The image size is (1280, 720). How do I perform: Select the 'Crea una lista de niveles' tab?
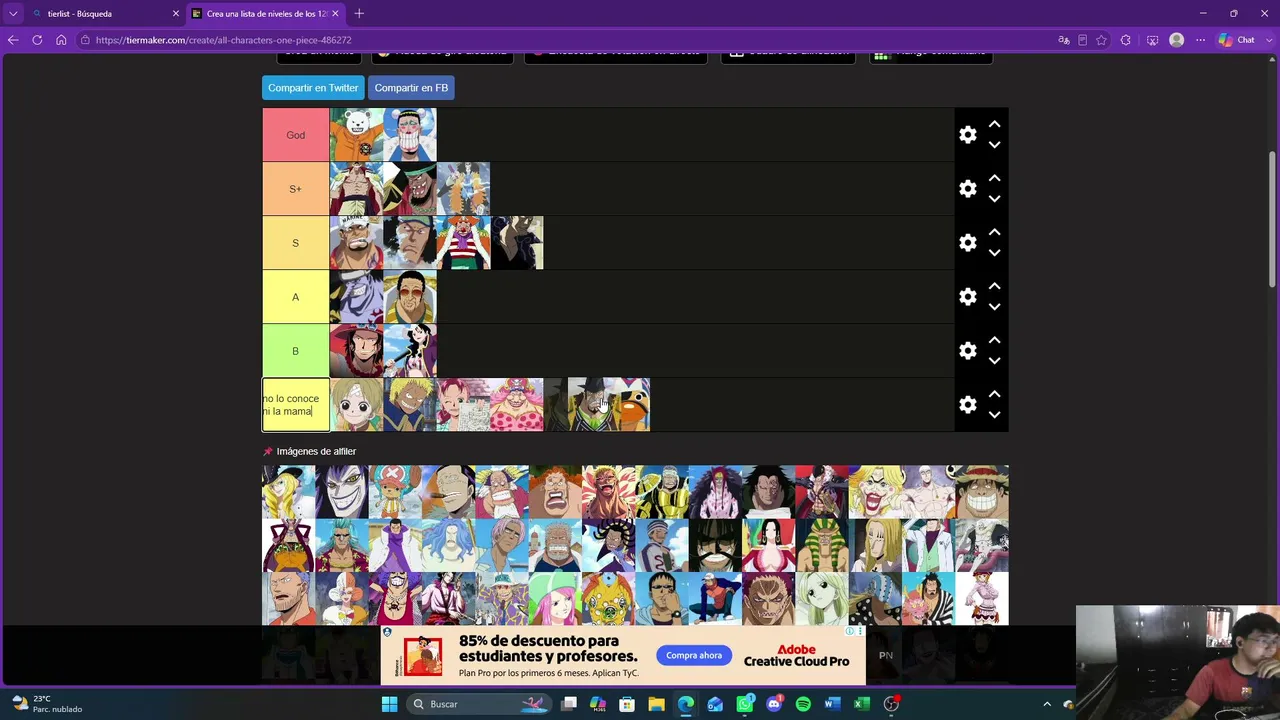point(265,14)
